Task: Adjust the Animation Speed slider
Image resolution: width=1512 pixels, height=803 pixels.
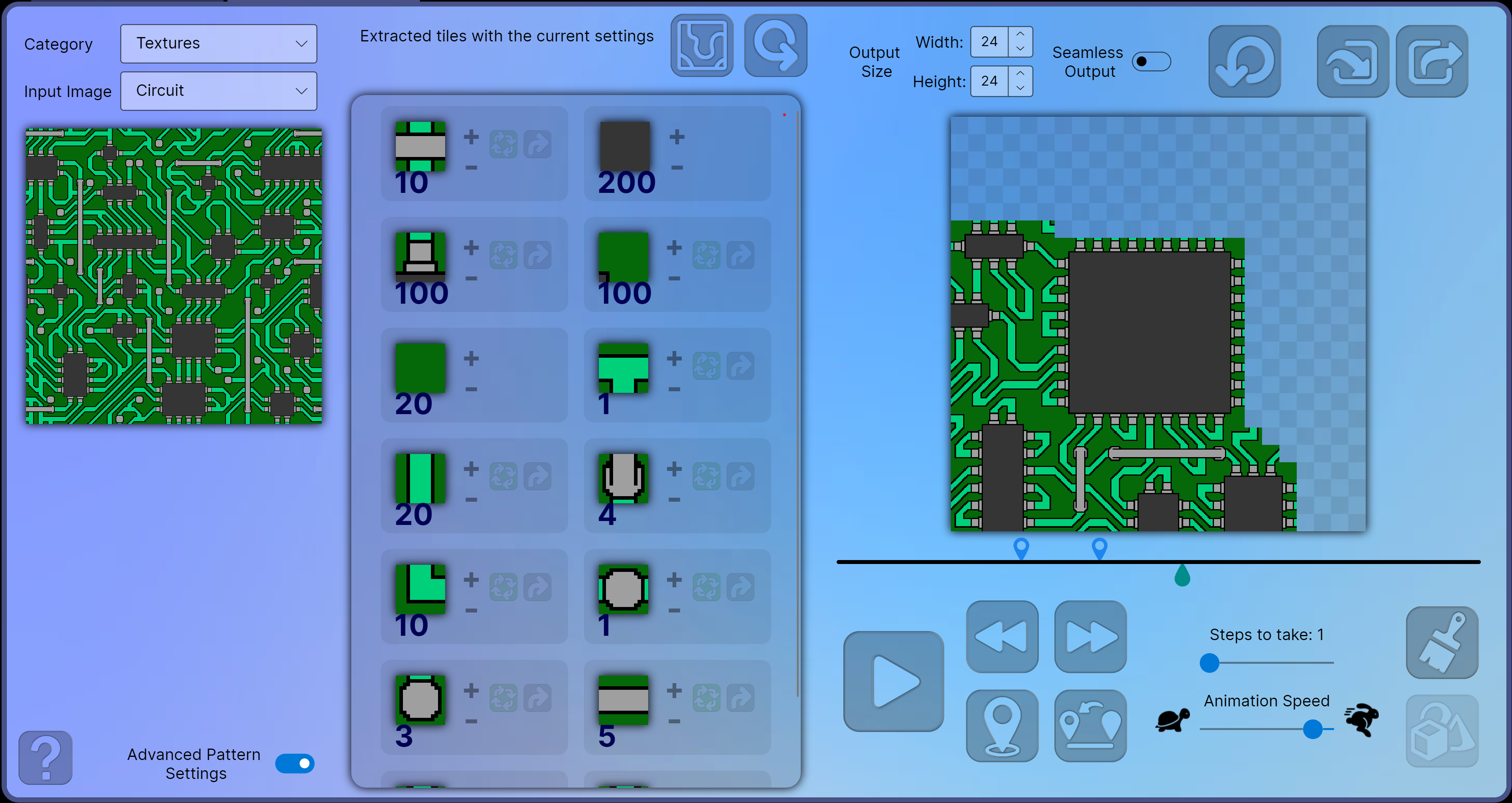Action: [1313, 729]
